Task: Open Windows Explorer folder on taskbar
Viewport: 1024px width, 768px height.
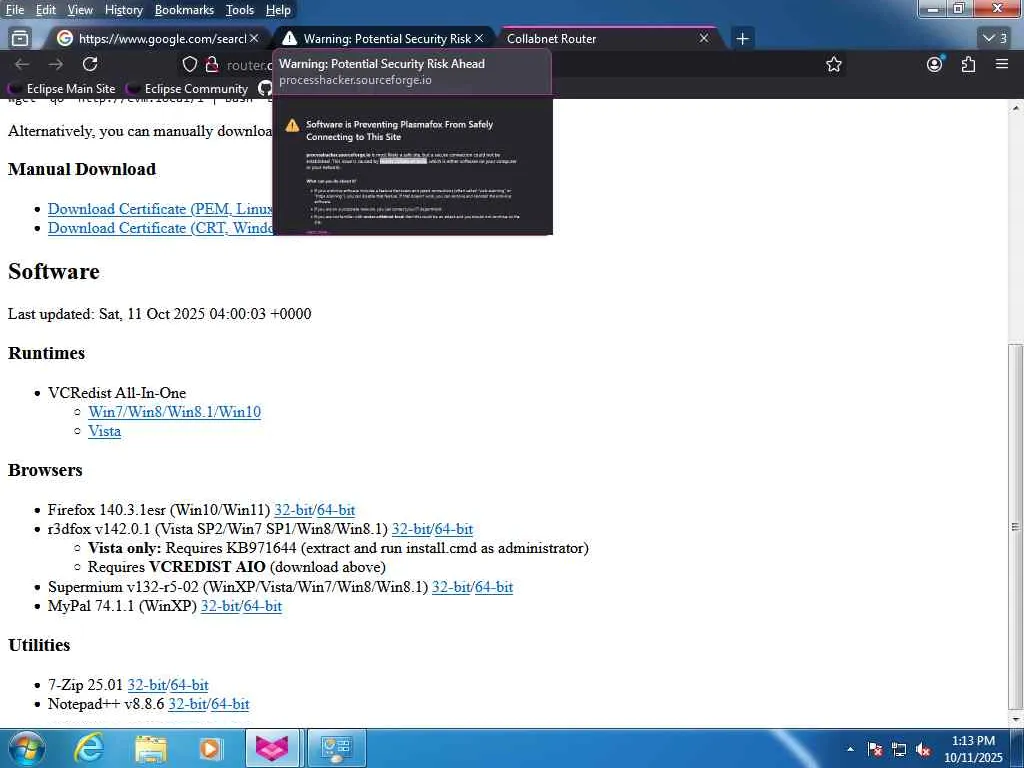Action: [151, 748]
